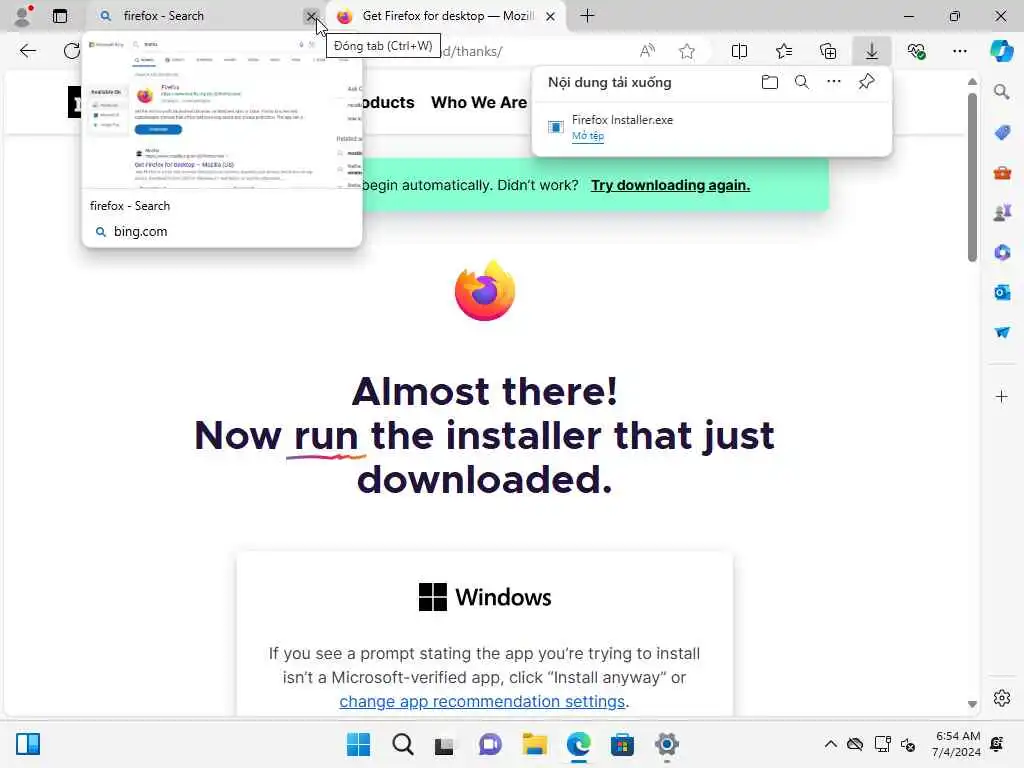Click the Read aloud icon
The image size is (1024, 768).
pos(647,51)
